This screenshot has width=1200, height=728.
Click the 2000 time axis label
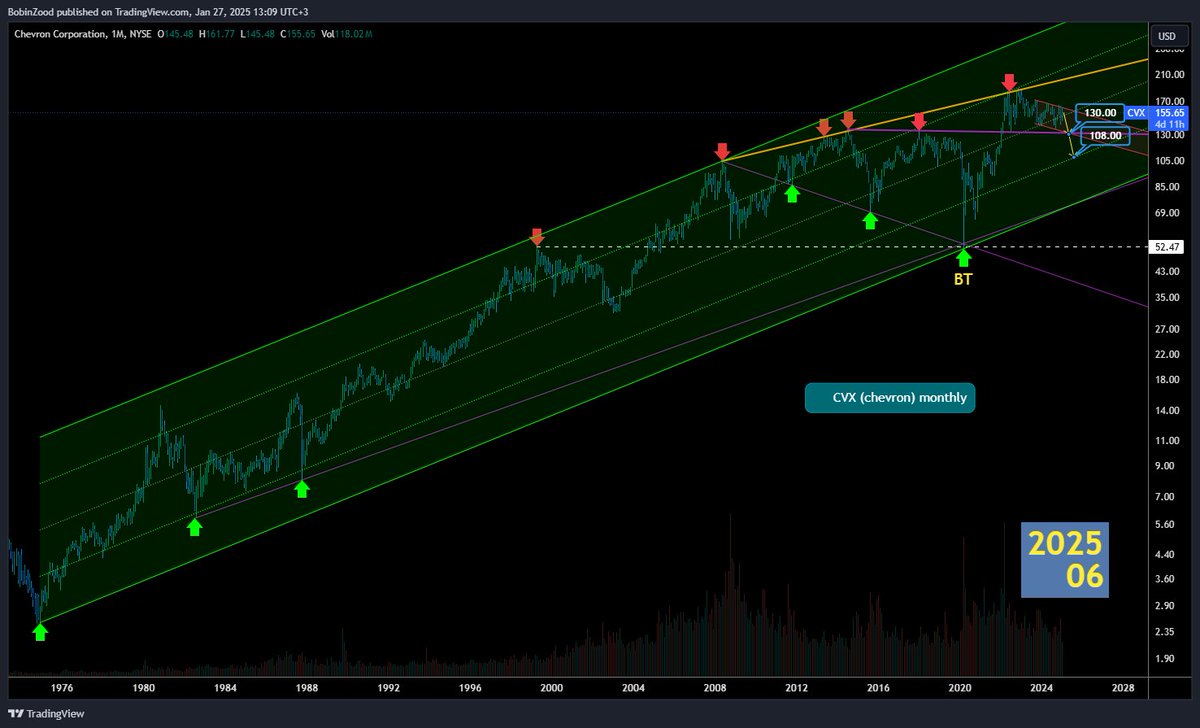tap(552, 688)
